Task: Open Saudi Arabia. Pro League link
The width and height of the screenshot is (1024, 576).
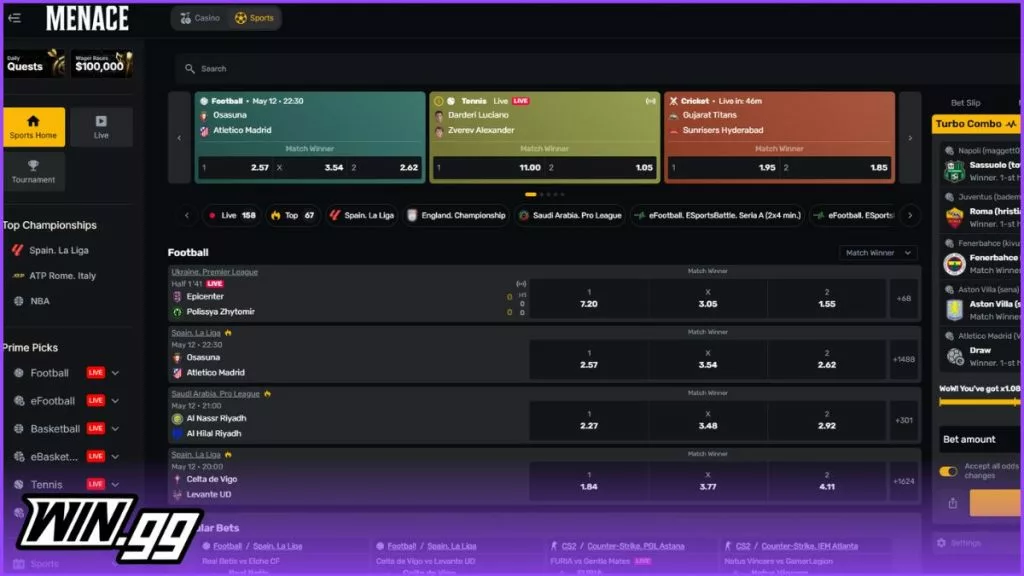Action: click(x=216, y=394)
